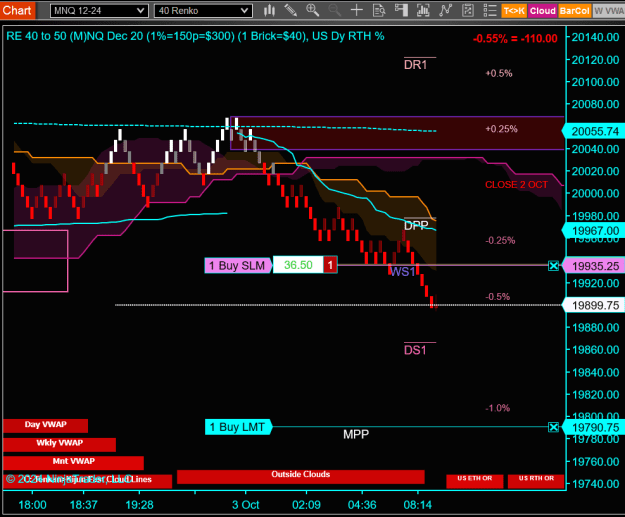Click the zoom in magnifier icon
Screen dimensions: 625x517
coord(313,10)
